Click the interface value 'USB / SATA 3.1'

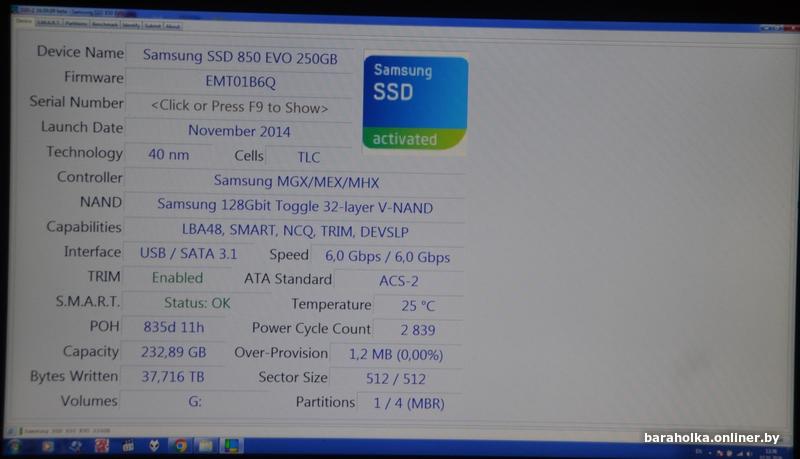coord(188,253)
